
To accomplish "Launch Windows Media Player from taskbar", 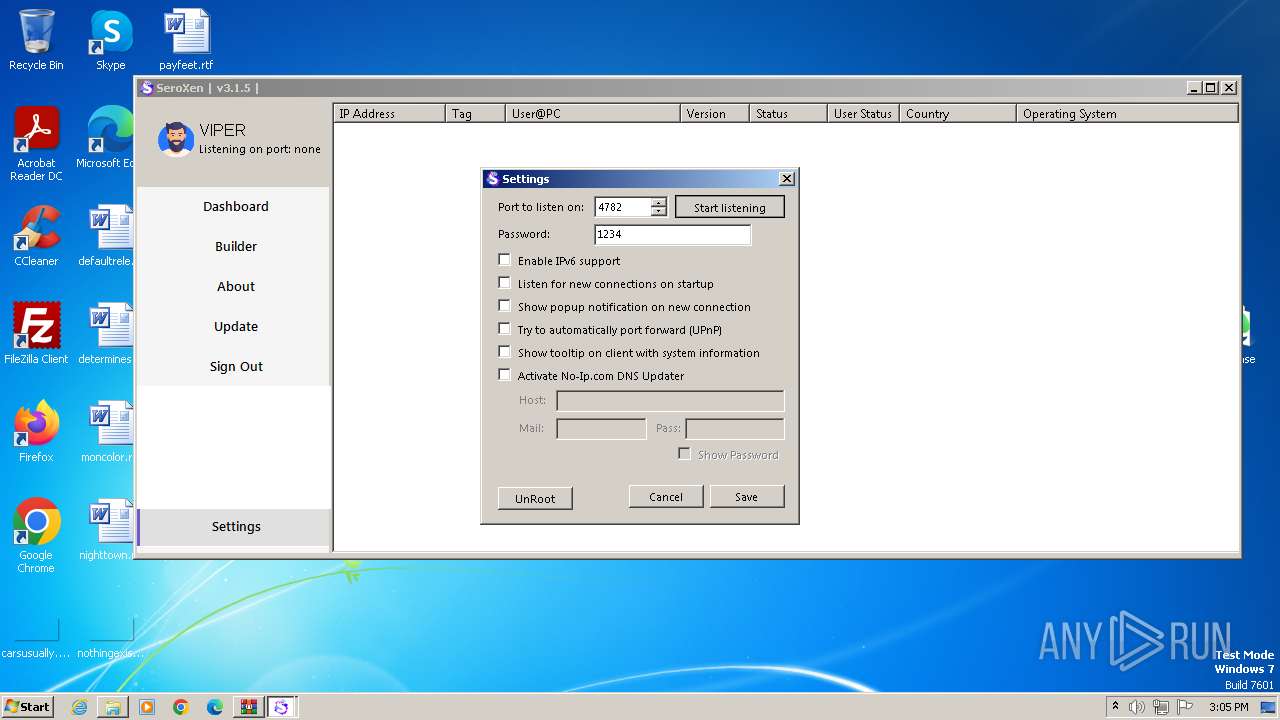I will point(147,707).
